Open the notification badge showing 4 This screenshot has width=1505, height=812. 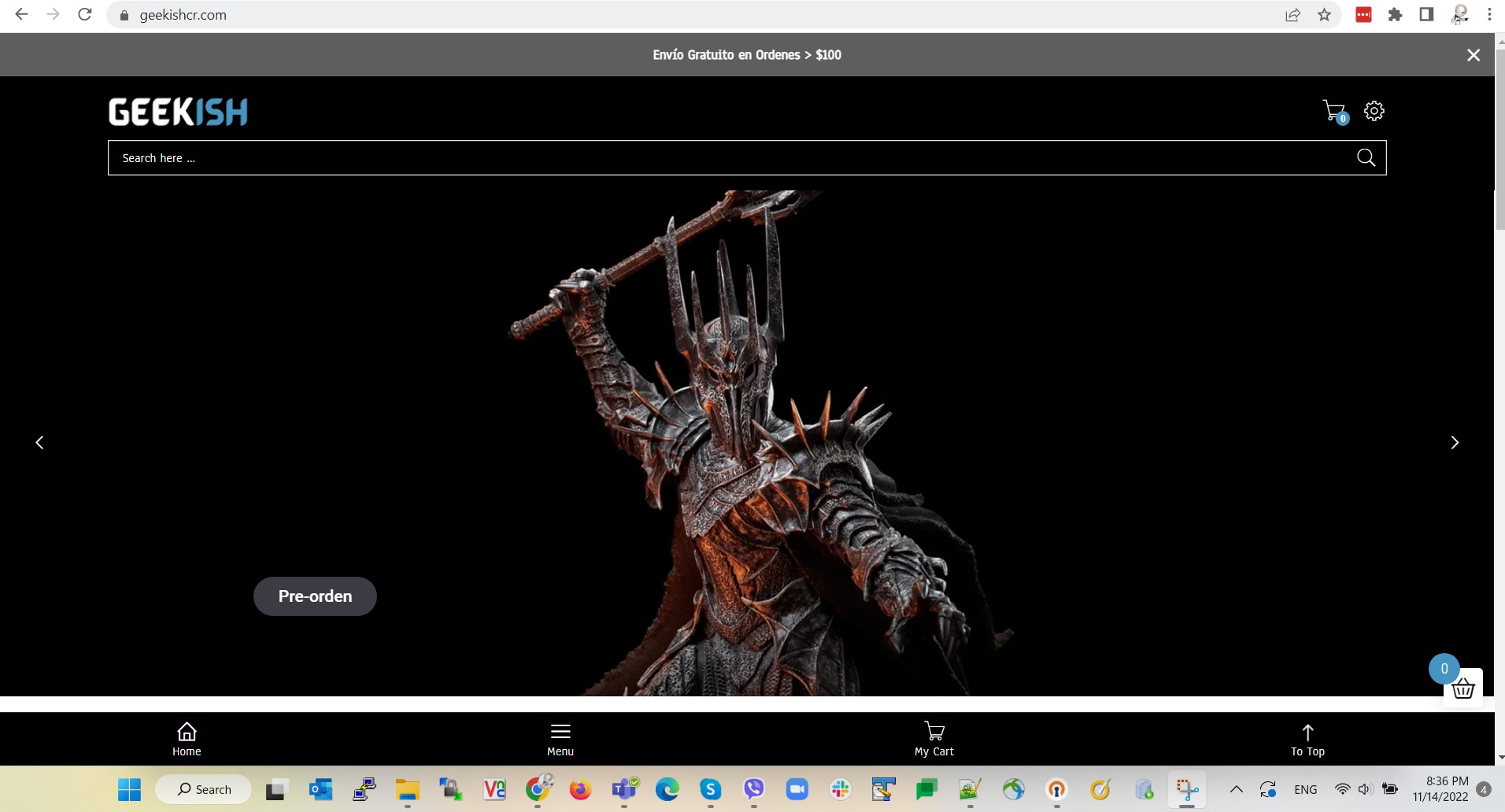point(1484,789)
